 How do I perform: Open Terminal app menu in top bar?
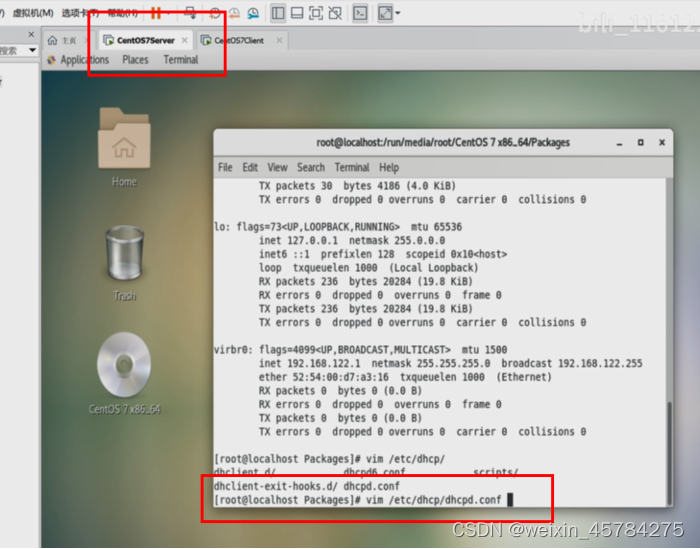click(181, 59)
